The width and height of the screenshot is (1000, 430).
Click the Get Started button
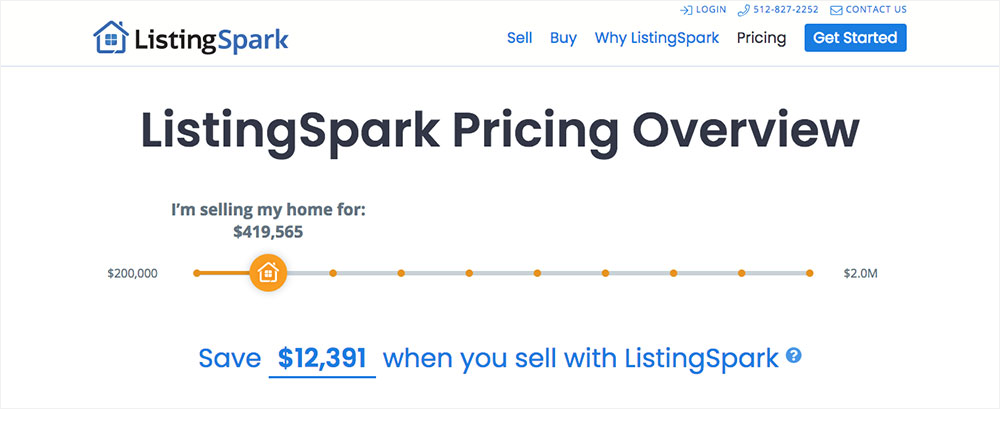(x=855, y=38)
